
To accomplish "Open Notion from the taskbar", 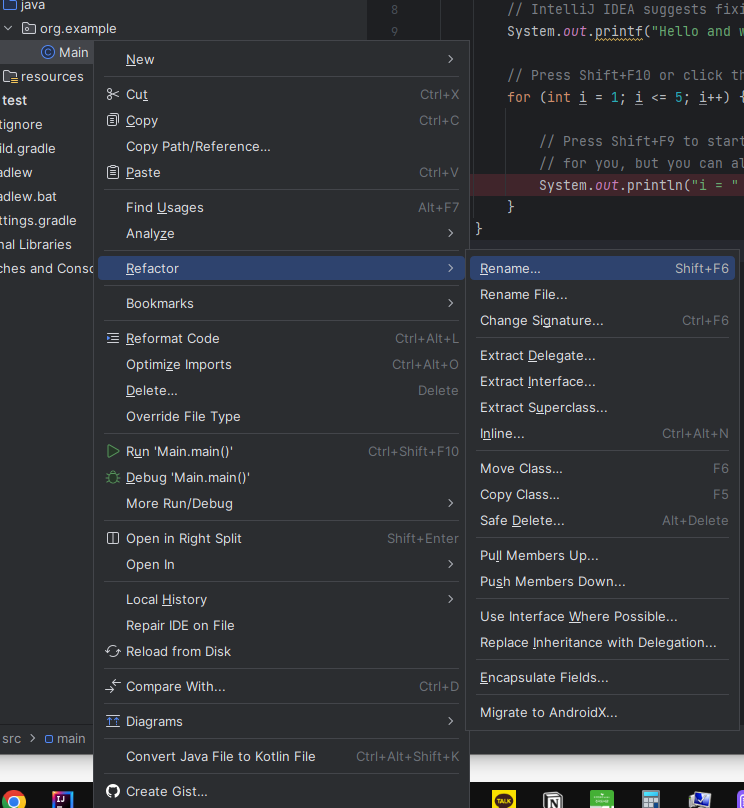I will (553, 800).
